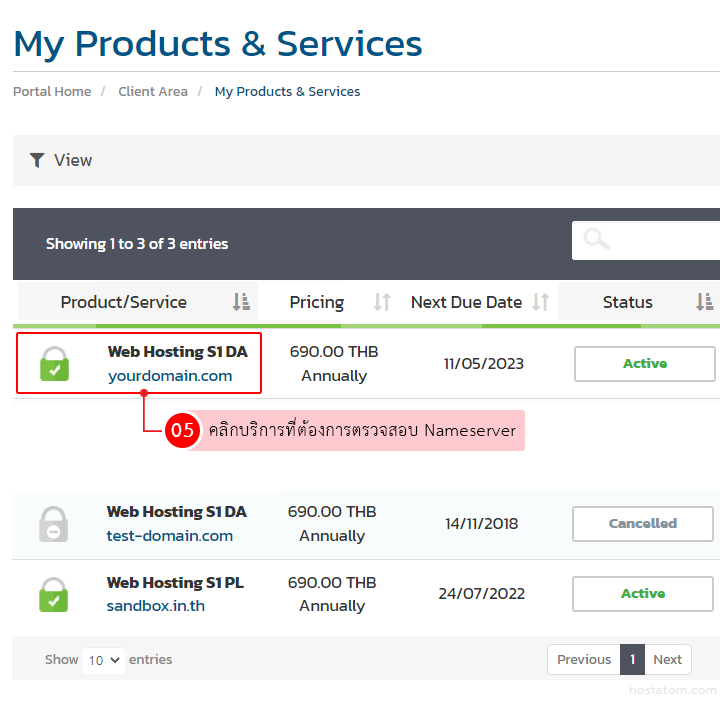The height and width of the screenshot is (703, 720).
Task: Click the green lock icon beside yourdomain.com
Action: coord(54,364)
